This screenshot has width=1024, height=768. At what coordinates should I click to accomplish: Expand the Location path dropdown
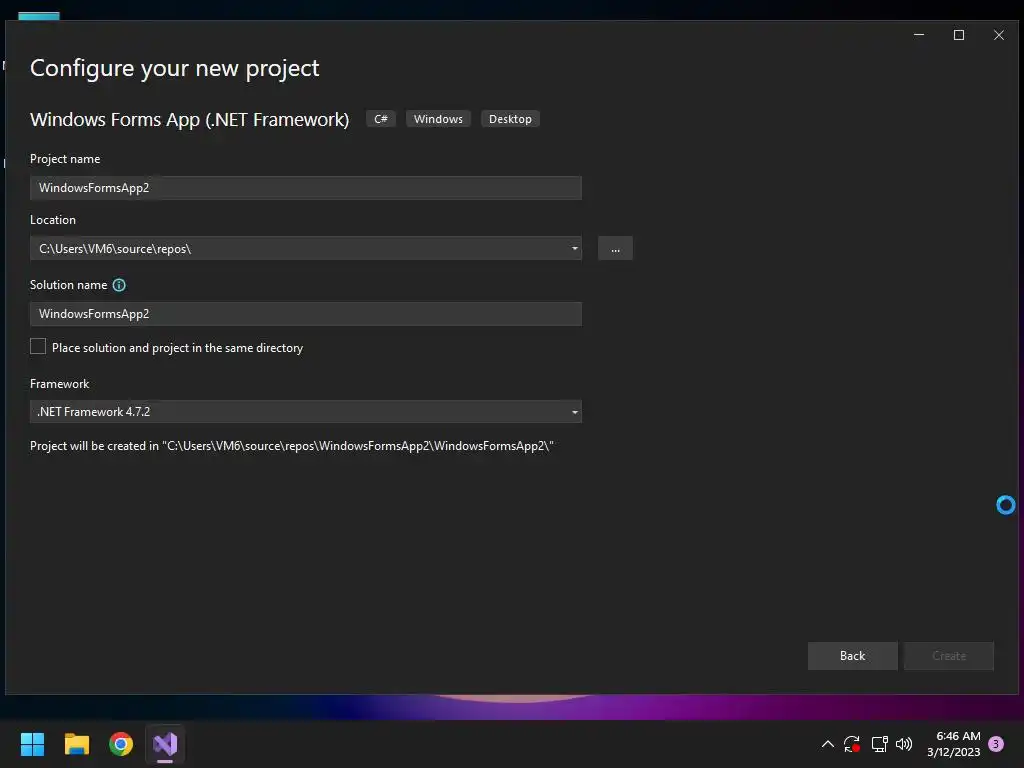pyautogui.click(x=575, y=249)
